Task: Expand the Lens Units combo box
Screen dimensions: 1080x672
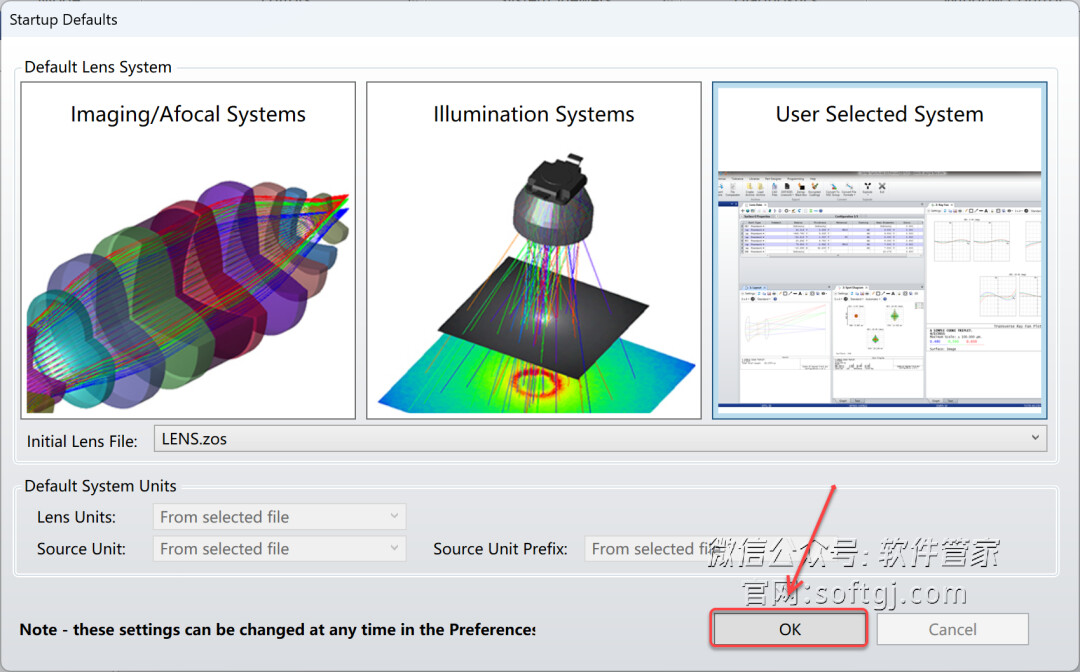Action: pyautogui.click(x=279, y=516)
